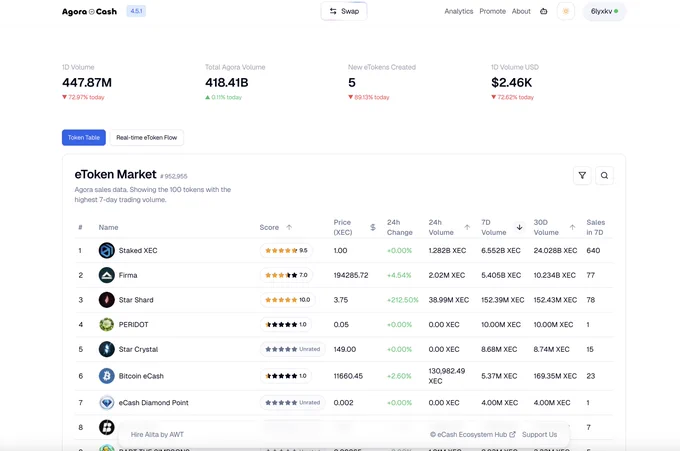Viewport: 680px width, 451px height.
Task: Click the row 8 token icon
Action: (x=107, y=428)
